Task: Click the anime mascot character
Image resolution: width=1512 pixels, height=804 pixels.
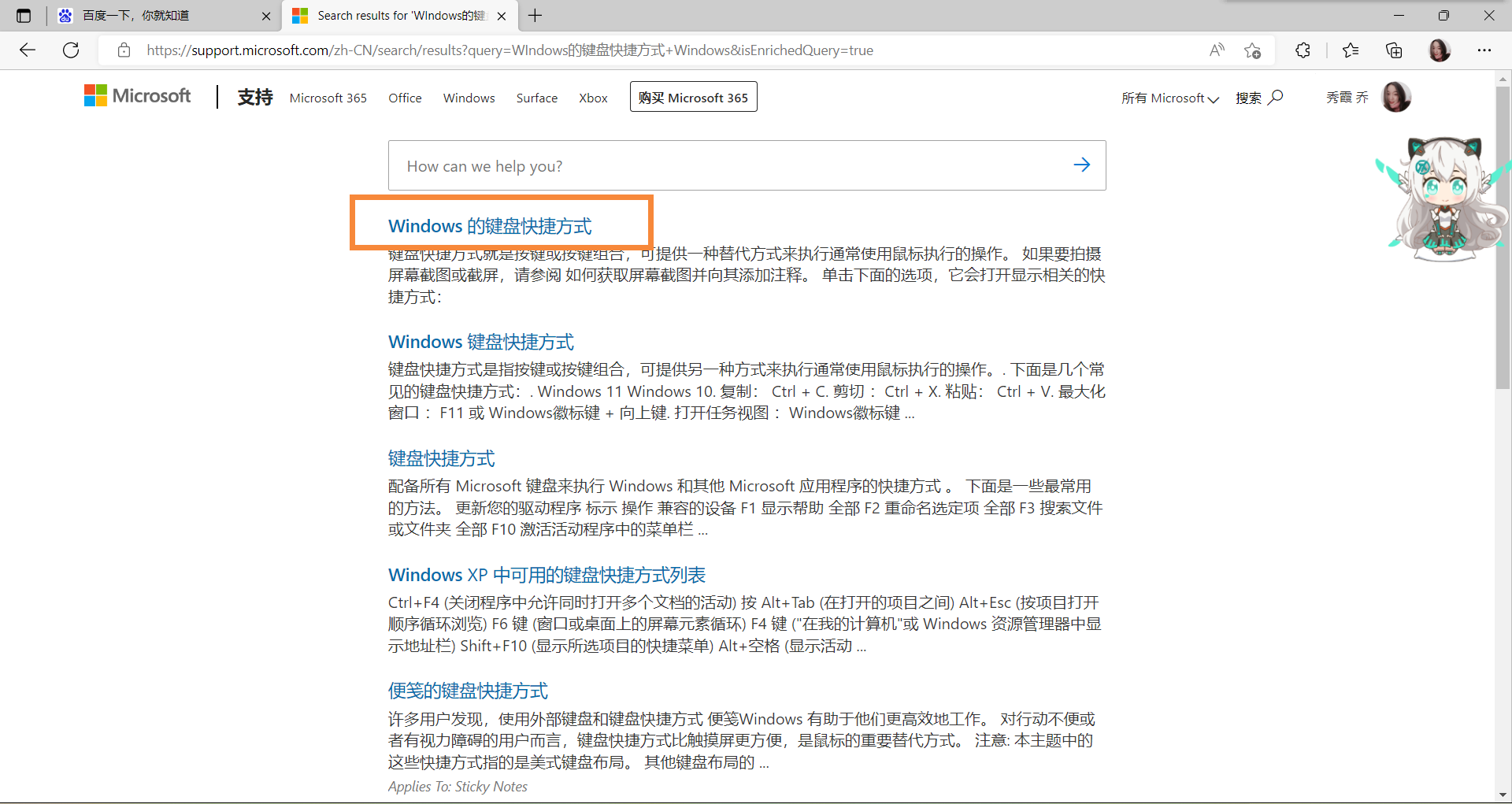Action: 1443,198
